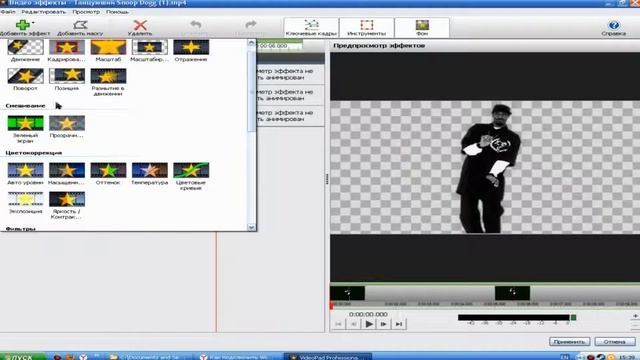Click the Apply (Применить) button

coord(569,341)
